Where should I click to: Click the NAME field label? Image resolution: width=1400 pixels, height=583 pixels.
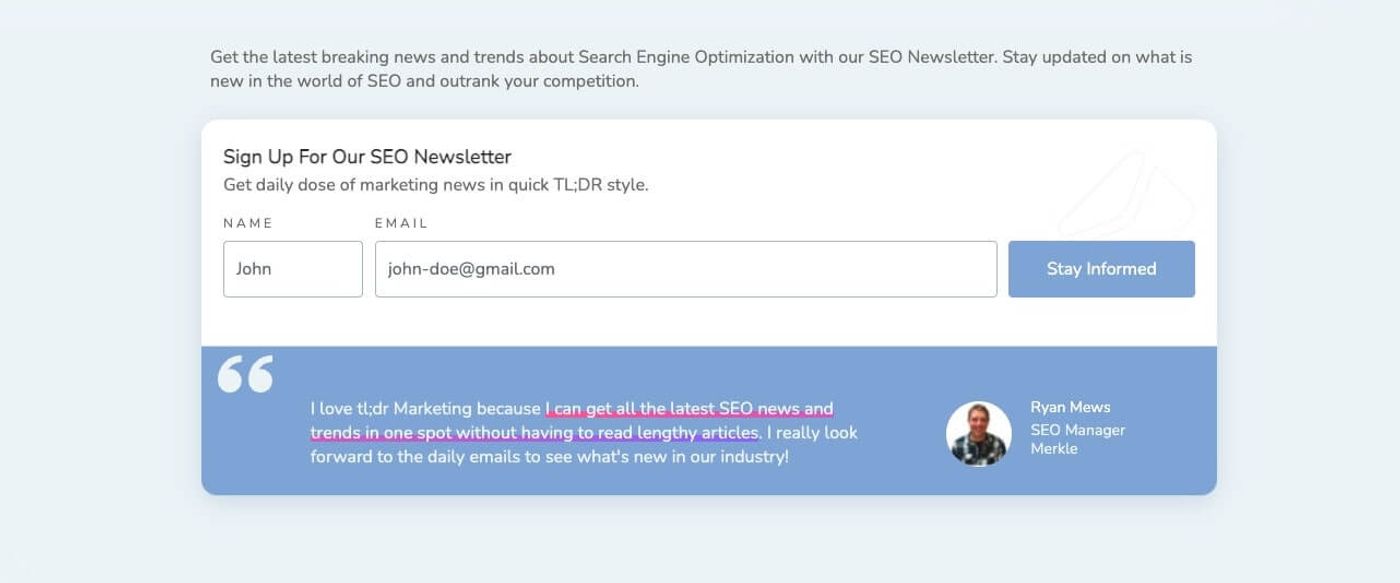click(x=248, y=223)
